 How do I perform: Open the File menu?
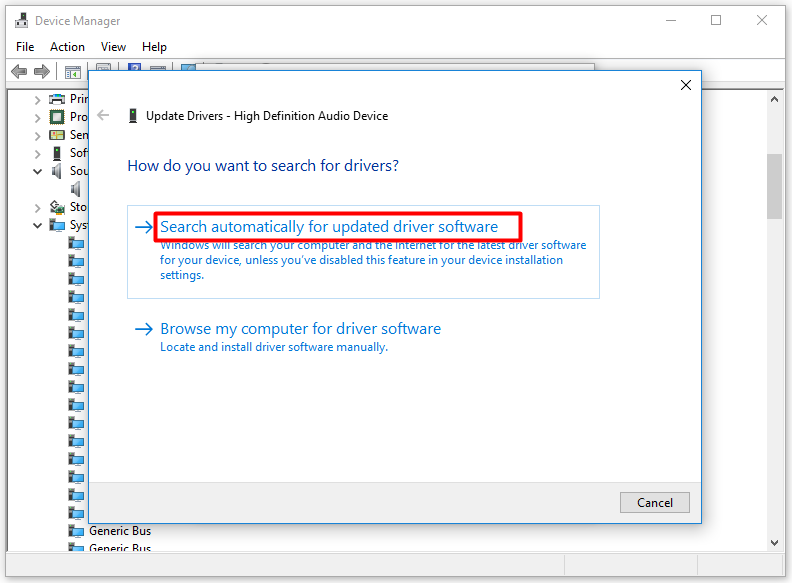25,47
